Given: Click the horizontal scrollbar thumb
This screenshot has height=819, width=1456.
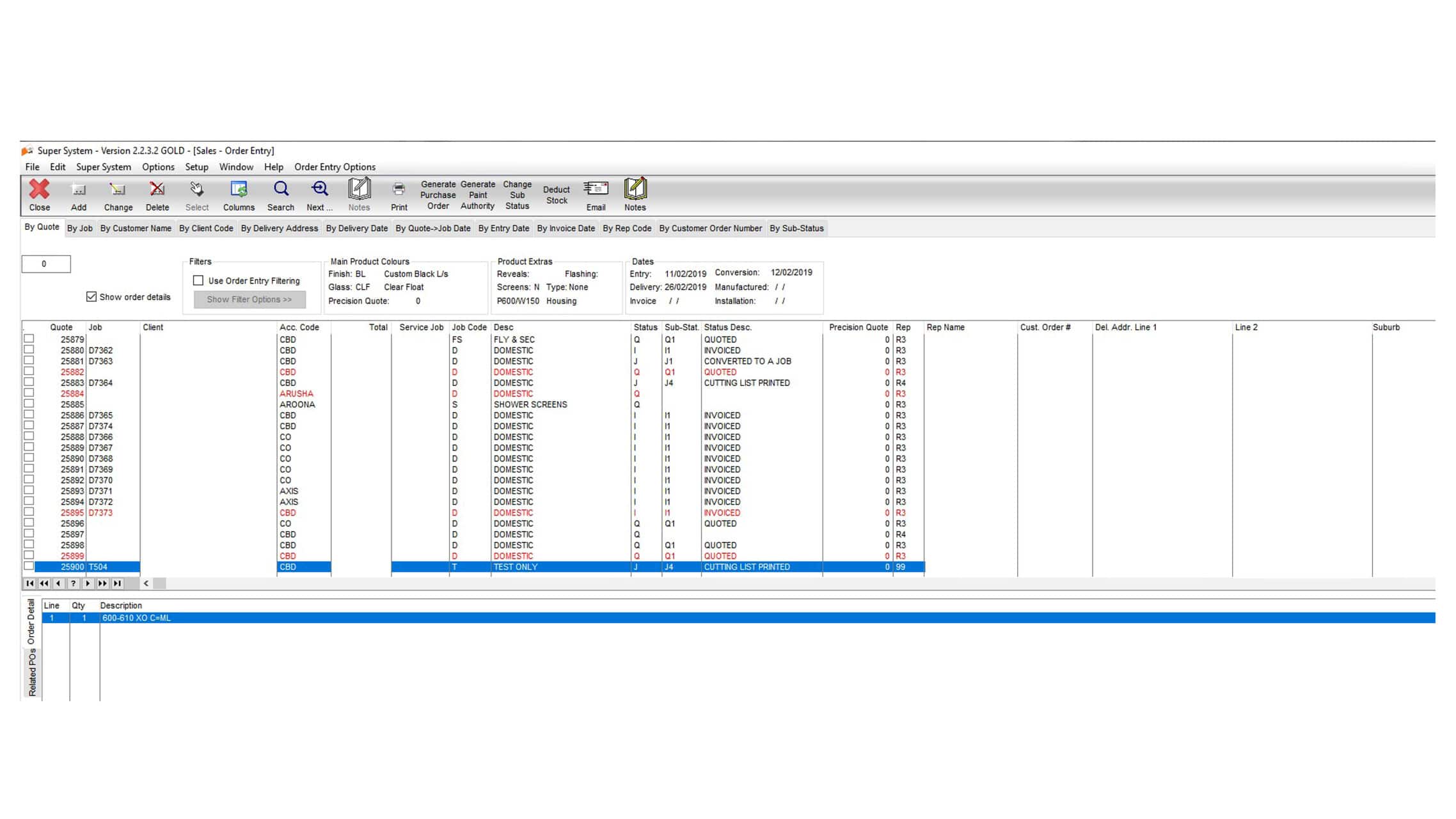Looking at the screenshot, I should [x=159, y=583].
